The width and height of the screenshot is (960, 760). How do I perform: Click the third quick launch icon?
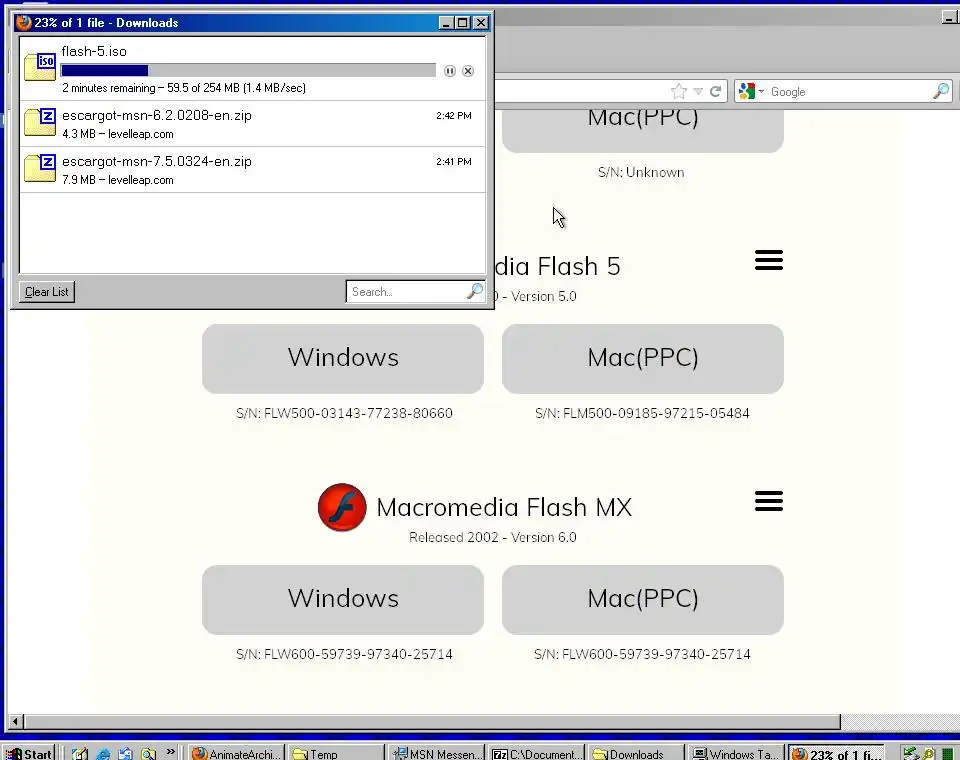[x=126, y=754]
